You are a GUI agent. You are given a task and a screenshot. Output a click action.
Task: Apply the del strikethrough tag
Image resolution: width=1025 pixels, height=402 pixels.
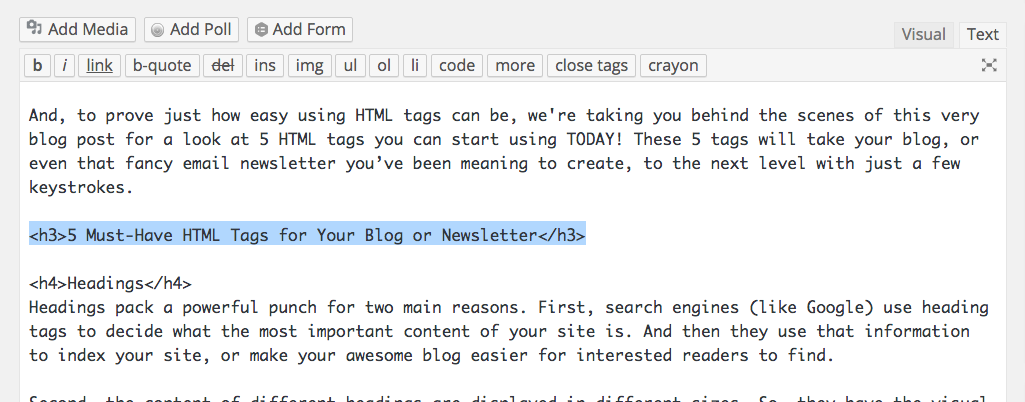pos(223,65)
